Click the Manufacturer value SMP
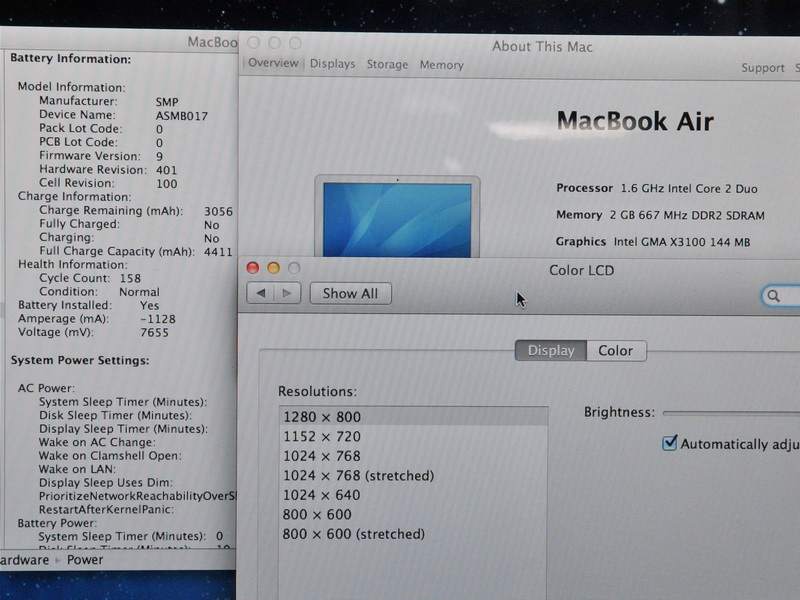 click(x=167, y=102)
